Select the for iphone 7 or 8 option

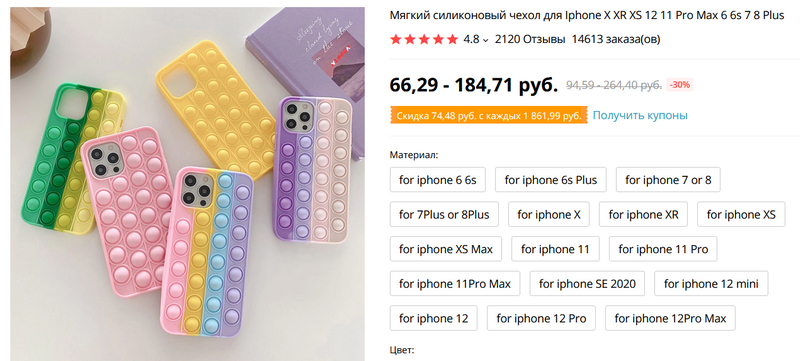(668, 180)
